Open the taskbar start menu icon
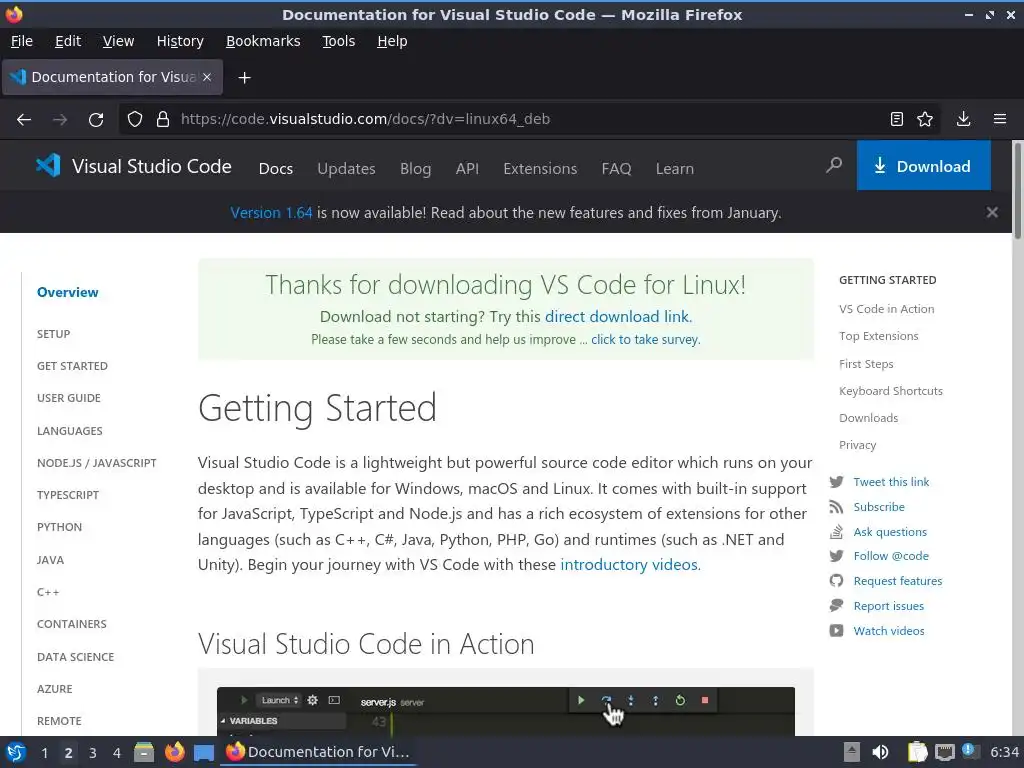Image resolution: width=1024 pixels, height=768 pixels. 16,752
